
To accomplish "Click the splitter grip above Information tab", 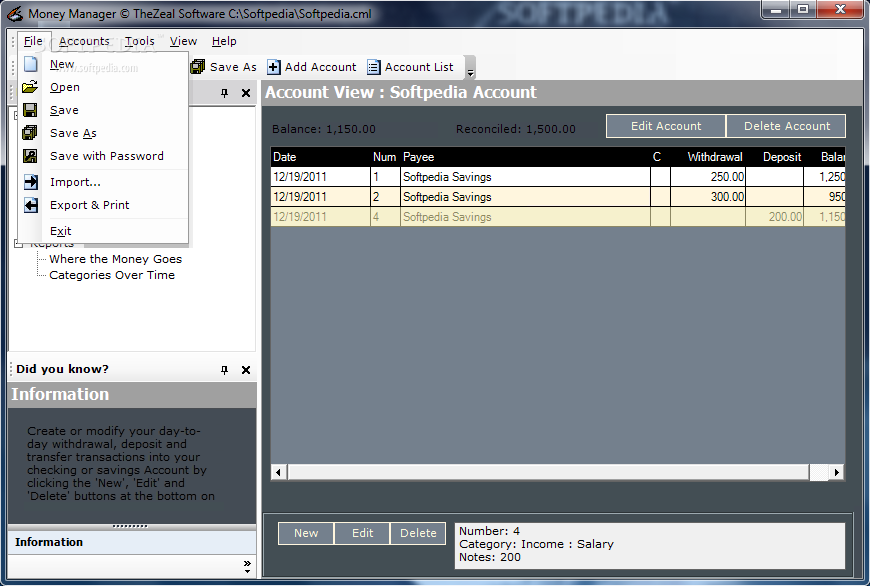I will pyautogui.click(x=130, y=526).
